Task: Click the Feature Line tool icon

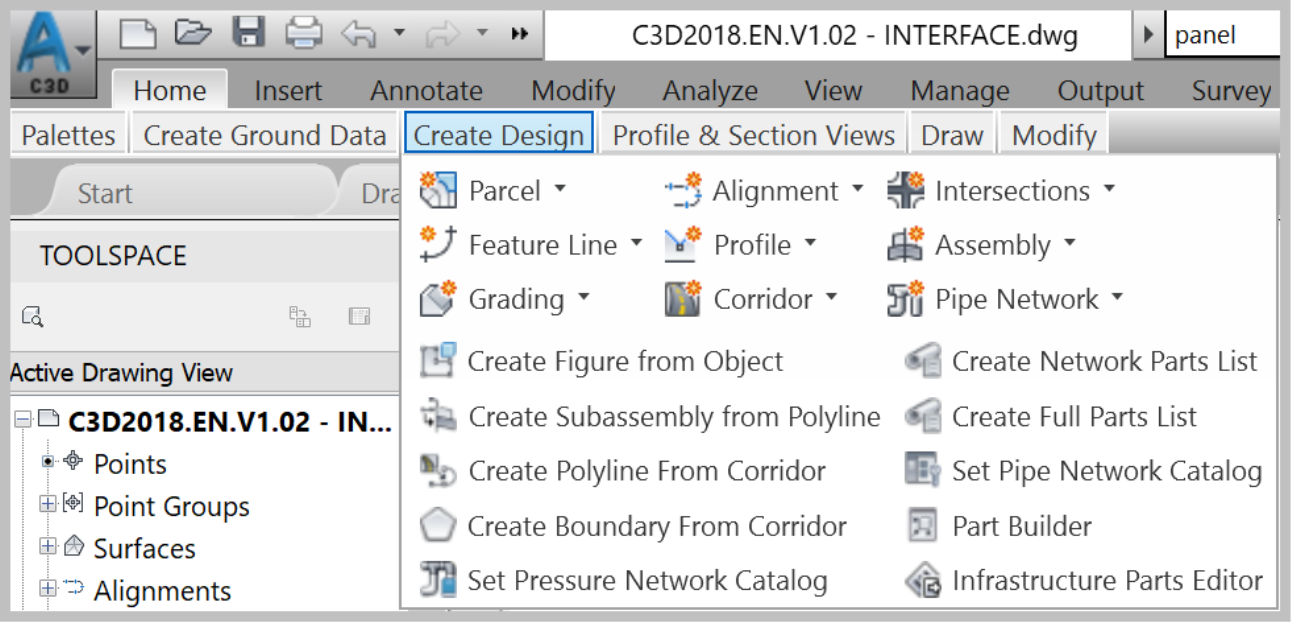Action: click(x=438, y=244)
